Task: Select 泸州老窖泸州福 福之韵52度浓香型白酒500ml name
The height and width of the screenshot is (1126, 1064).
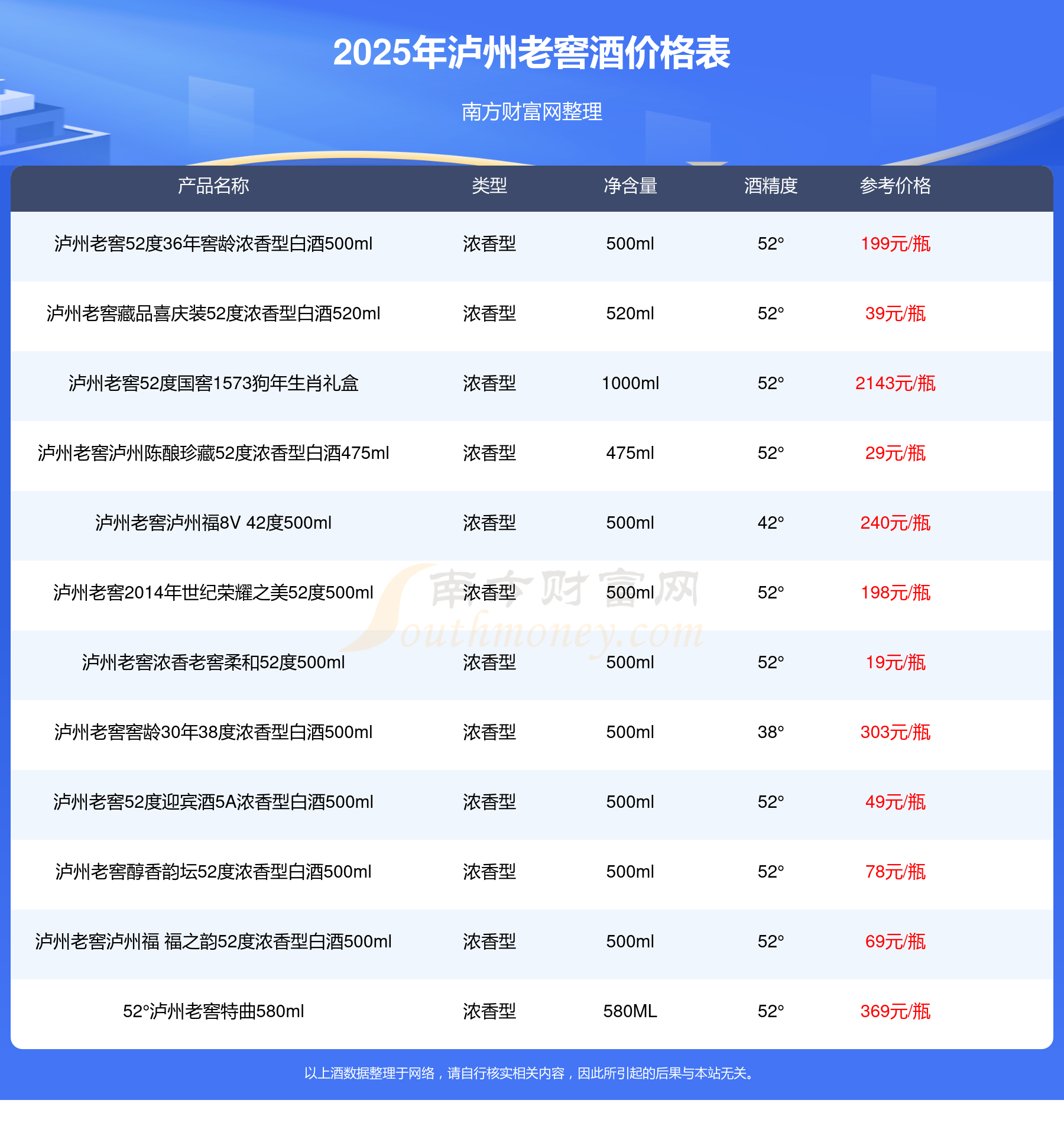Action: pos(213,941)
